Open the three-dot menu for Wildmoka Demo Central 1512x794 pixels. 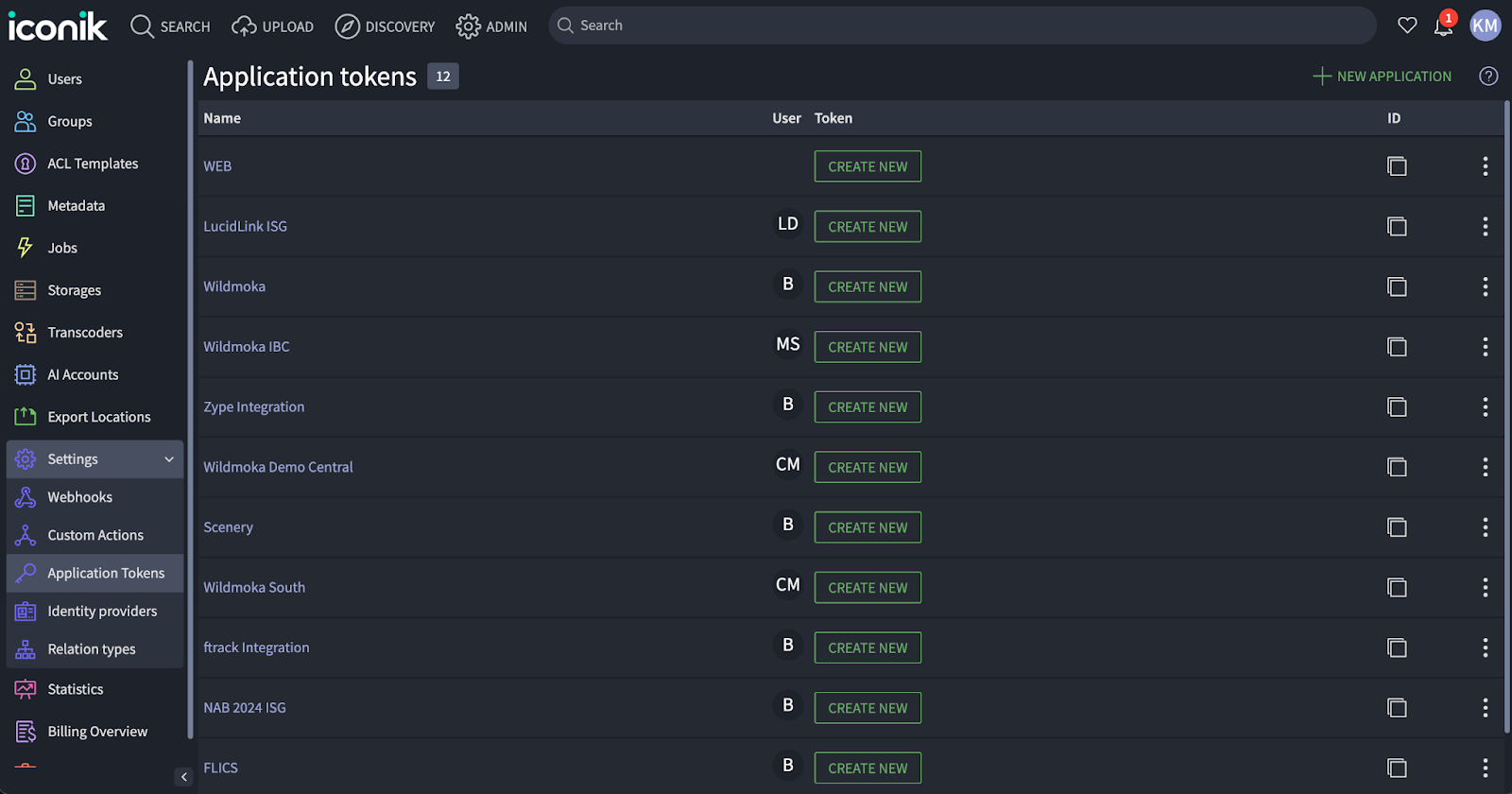click(1486, 467)
